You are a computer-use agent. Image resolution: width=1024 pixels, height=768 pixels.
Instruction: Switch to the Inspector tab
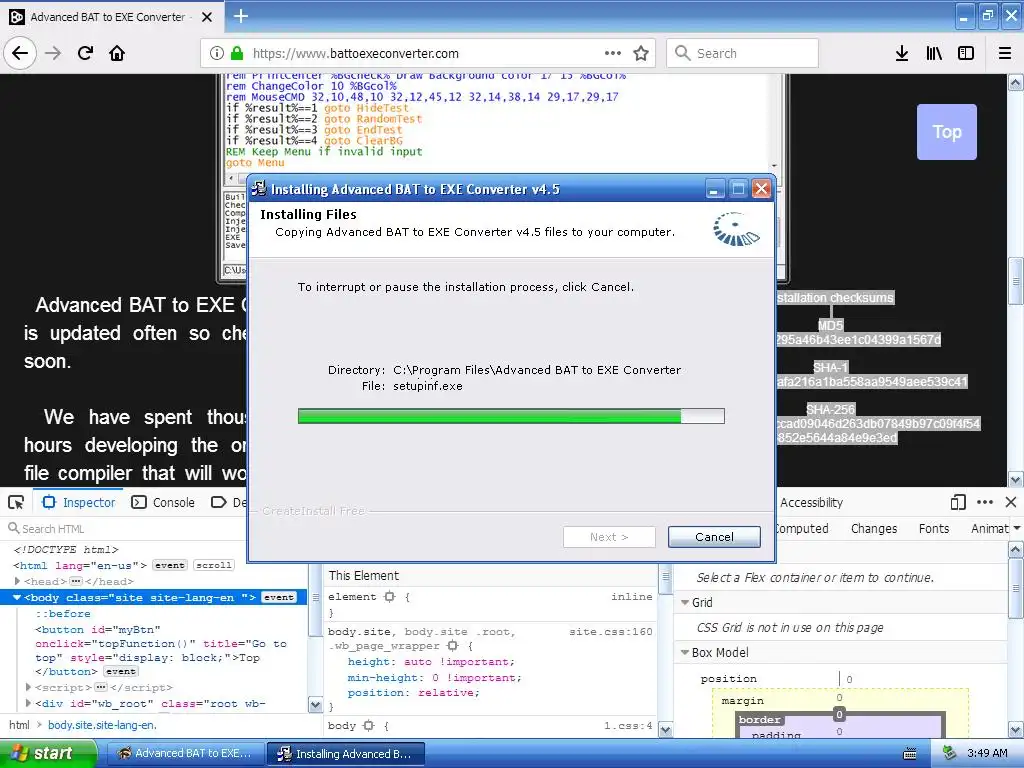[78, 502]
